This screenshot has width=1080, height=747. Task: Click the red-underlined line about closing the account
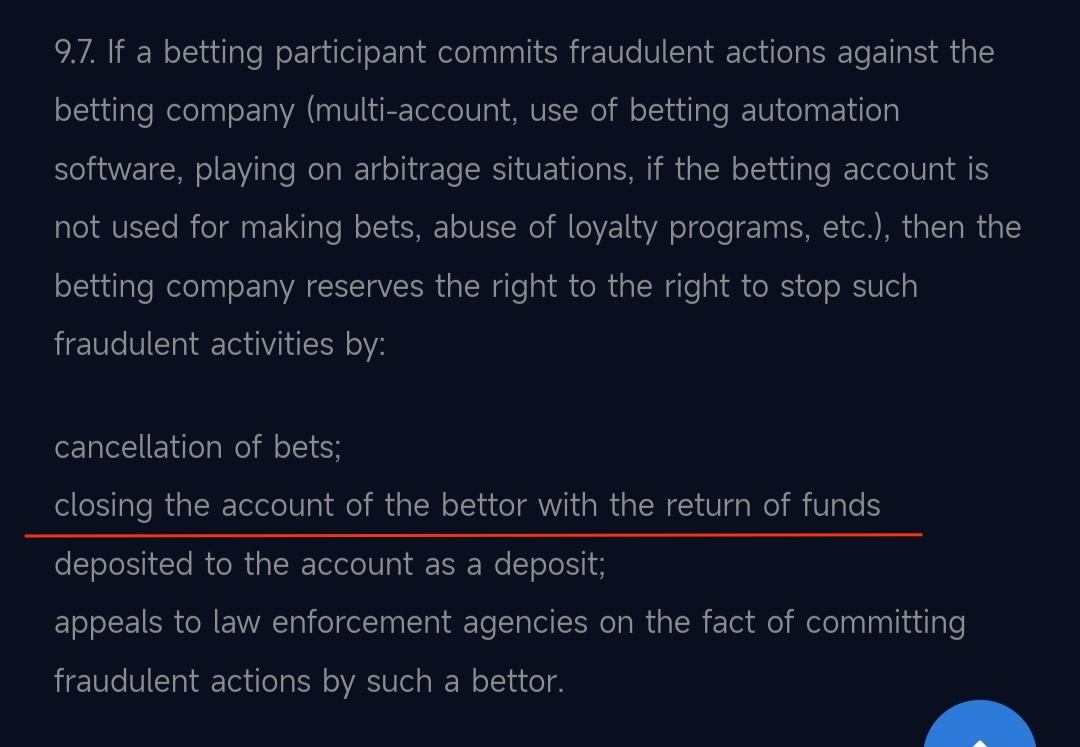point(467,506)
